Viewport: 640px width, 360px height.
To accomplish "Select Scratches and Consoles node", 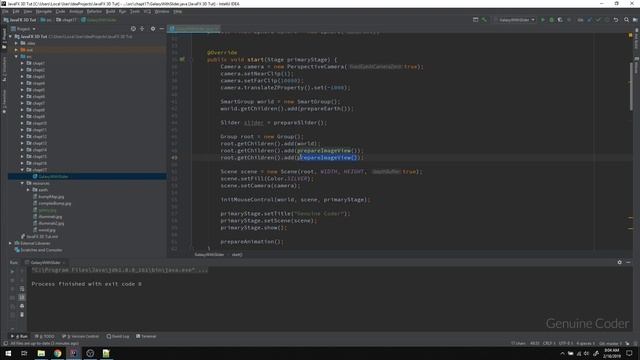I will tap(42, 250).
